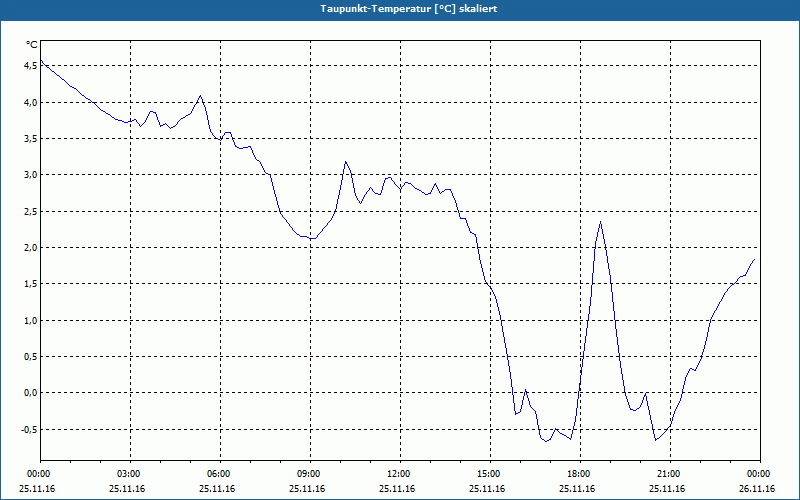Click the y-axis value -0,5
The width and height of the screenshot is (800, 500).
[29, 430]
